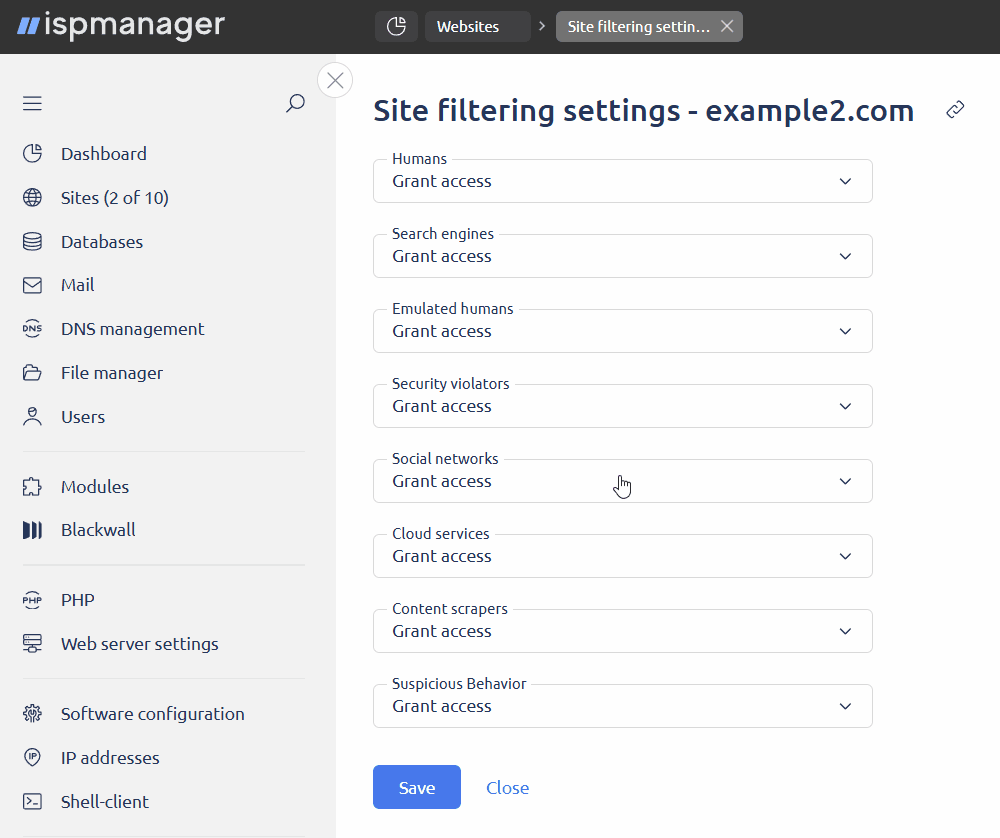
Task: Click the ispmanager logo
Action: (121, 26)
